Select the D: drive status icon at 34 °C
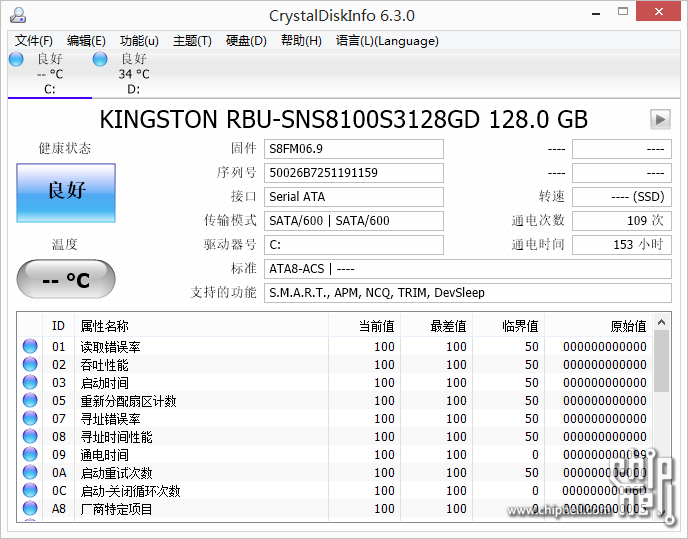688x539 pixels. click(100, 59)
